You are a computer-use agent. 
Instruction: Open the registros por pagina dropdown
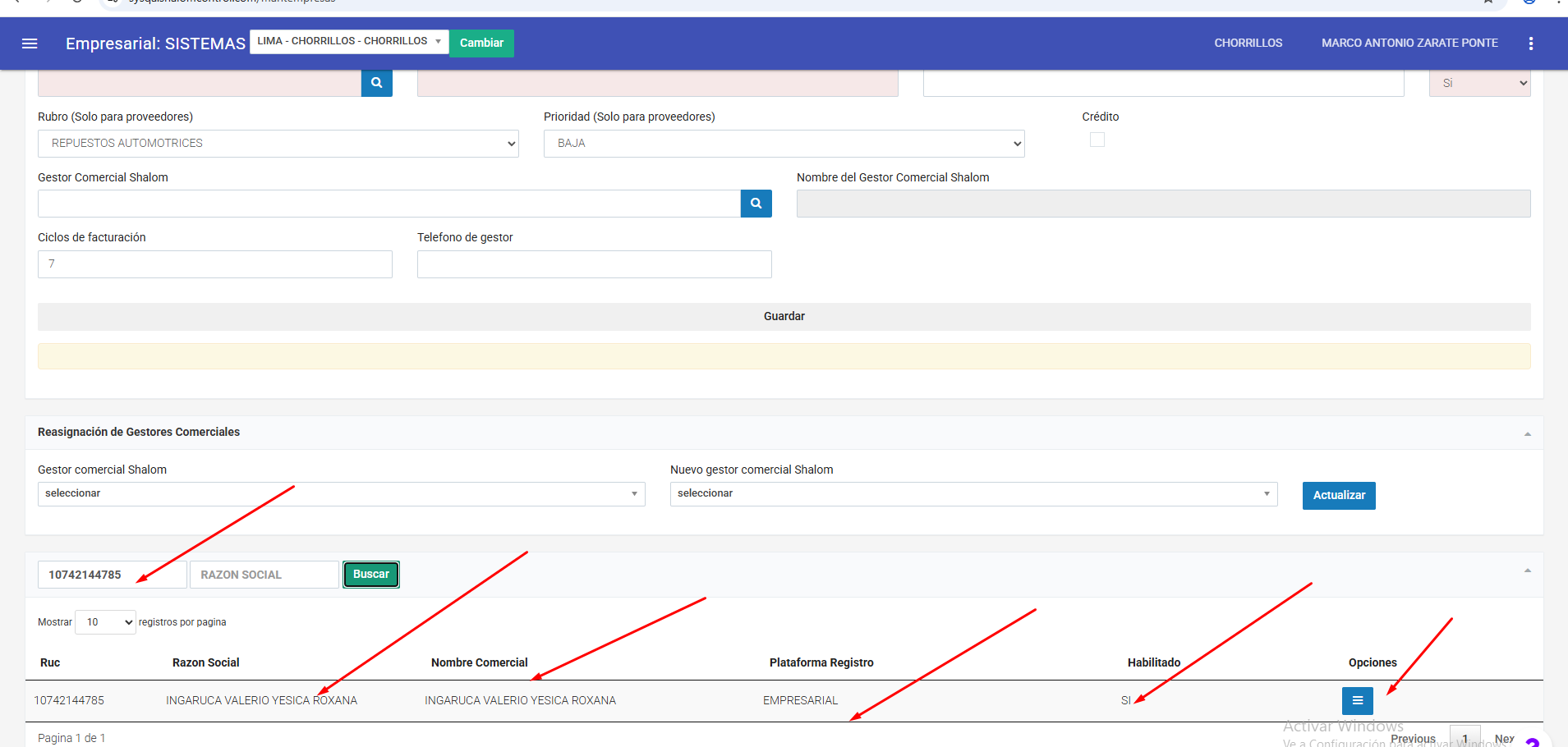[x=105, y=622]
